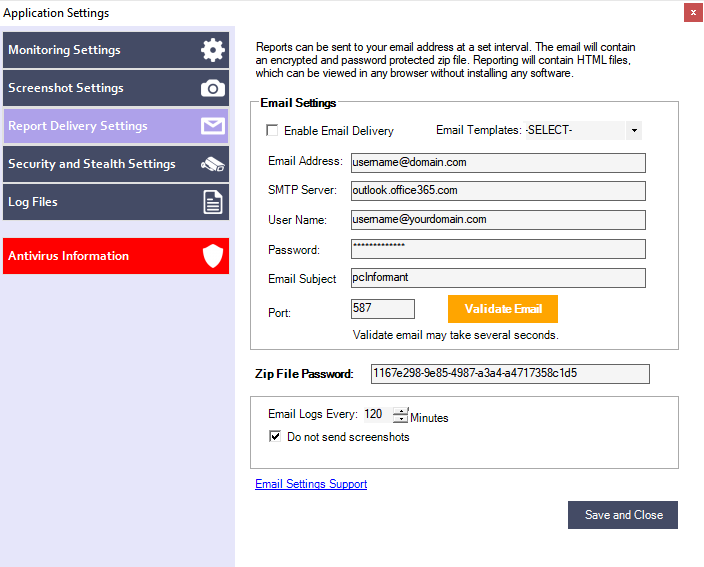Open the Monitoring Settings tab

[116, 50]
